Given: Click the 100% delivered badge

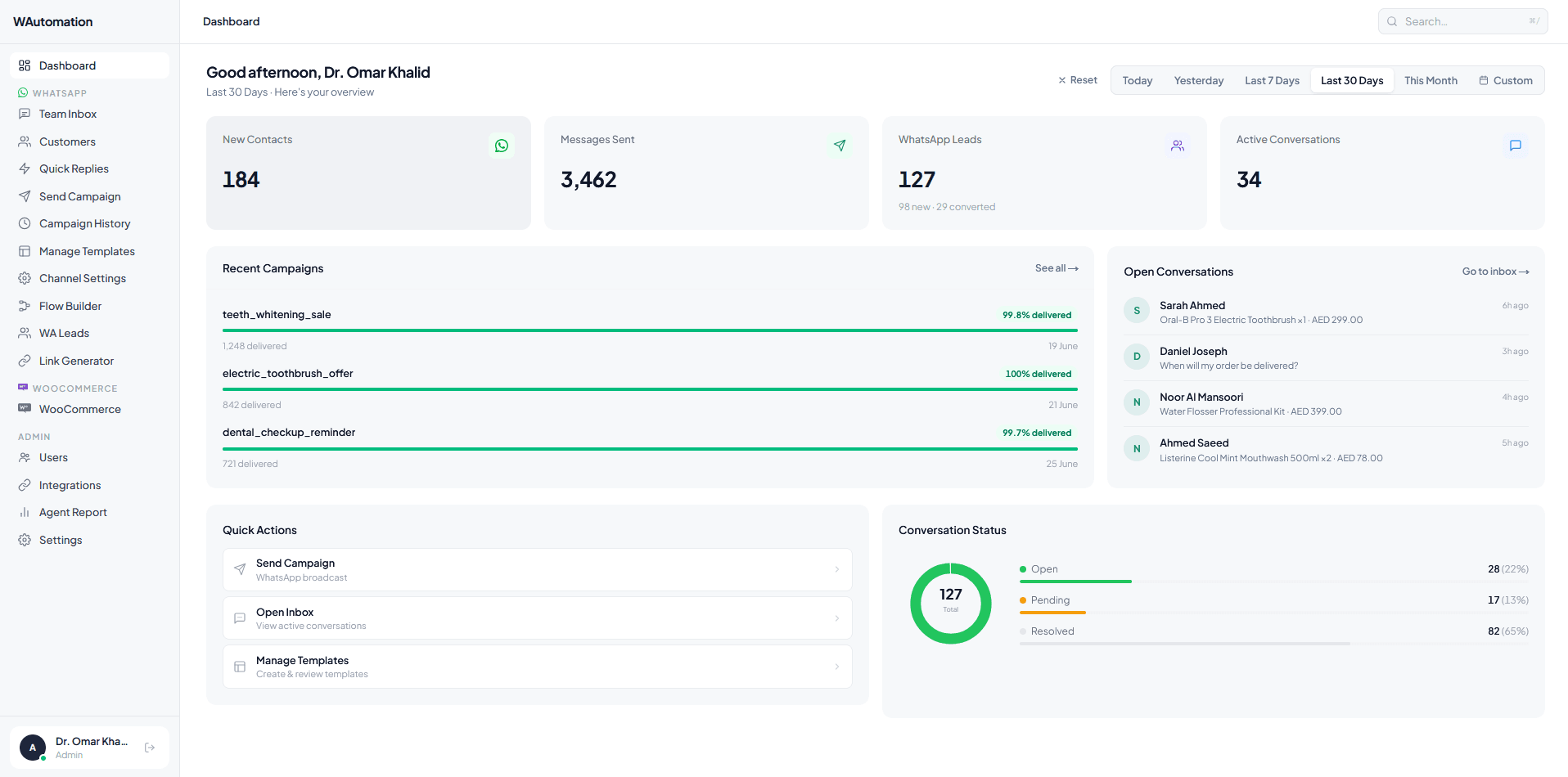Looking at the screenshot, I should click(x=1039, y=374).
